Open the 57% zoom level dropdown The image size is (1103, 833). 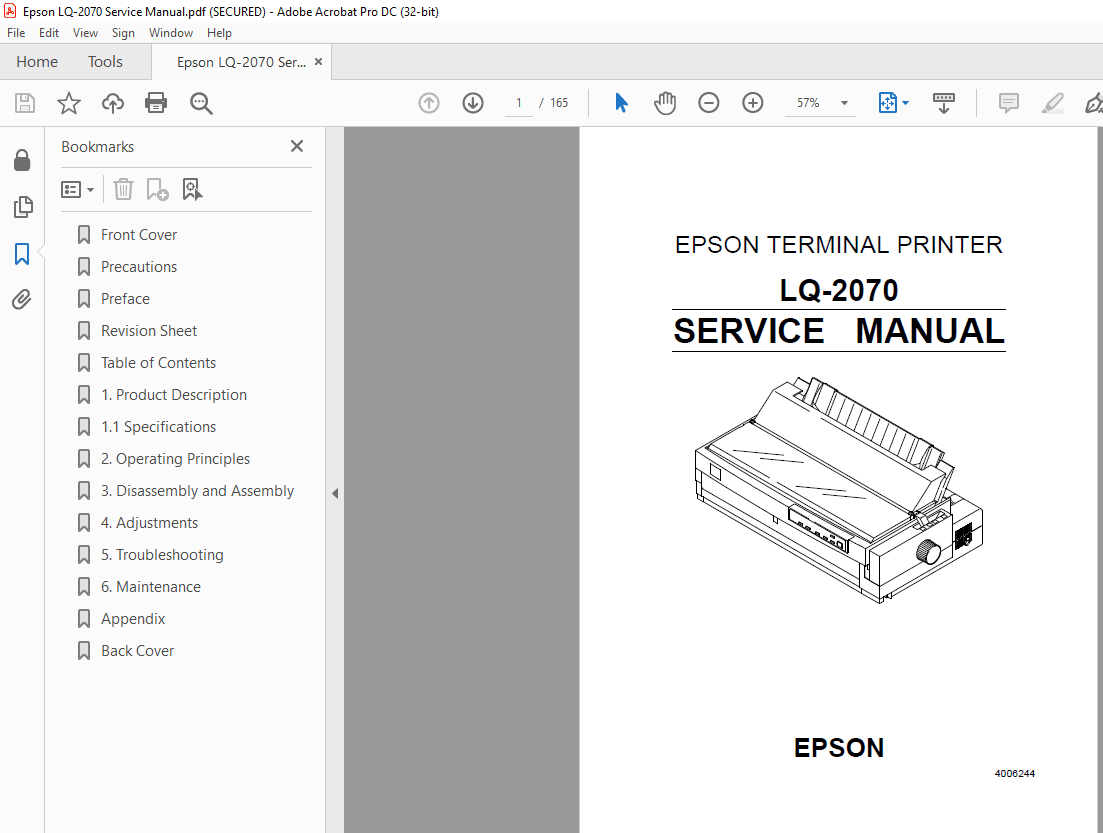click(843, 103)
